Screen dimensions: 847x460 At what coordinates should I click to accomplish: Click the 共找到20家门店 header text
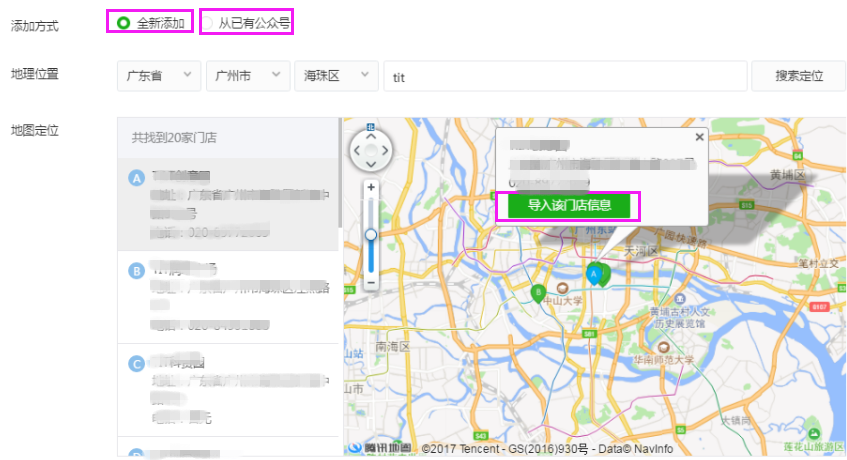point(174,138)
